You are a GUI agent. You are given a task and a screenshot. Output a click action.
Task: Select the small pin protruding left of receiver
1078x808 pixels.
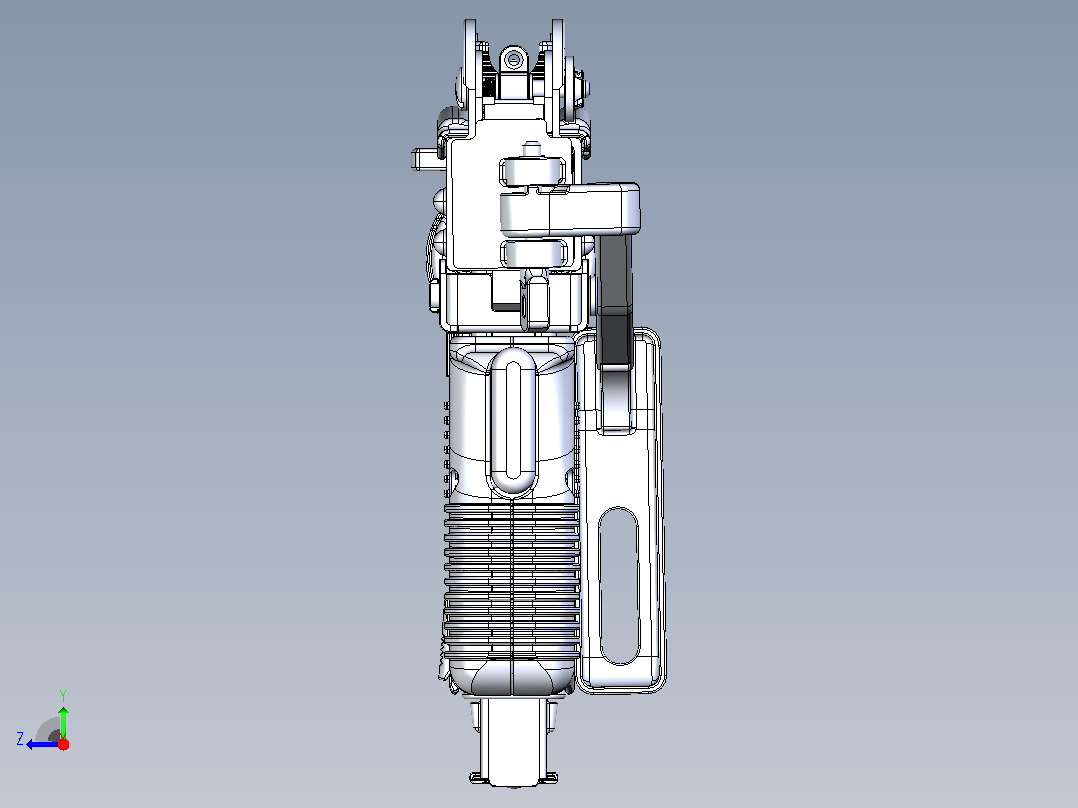(427, 160)
